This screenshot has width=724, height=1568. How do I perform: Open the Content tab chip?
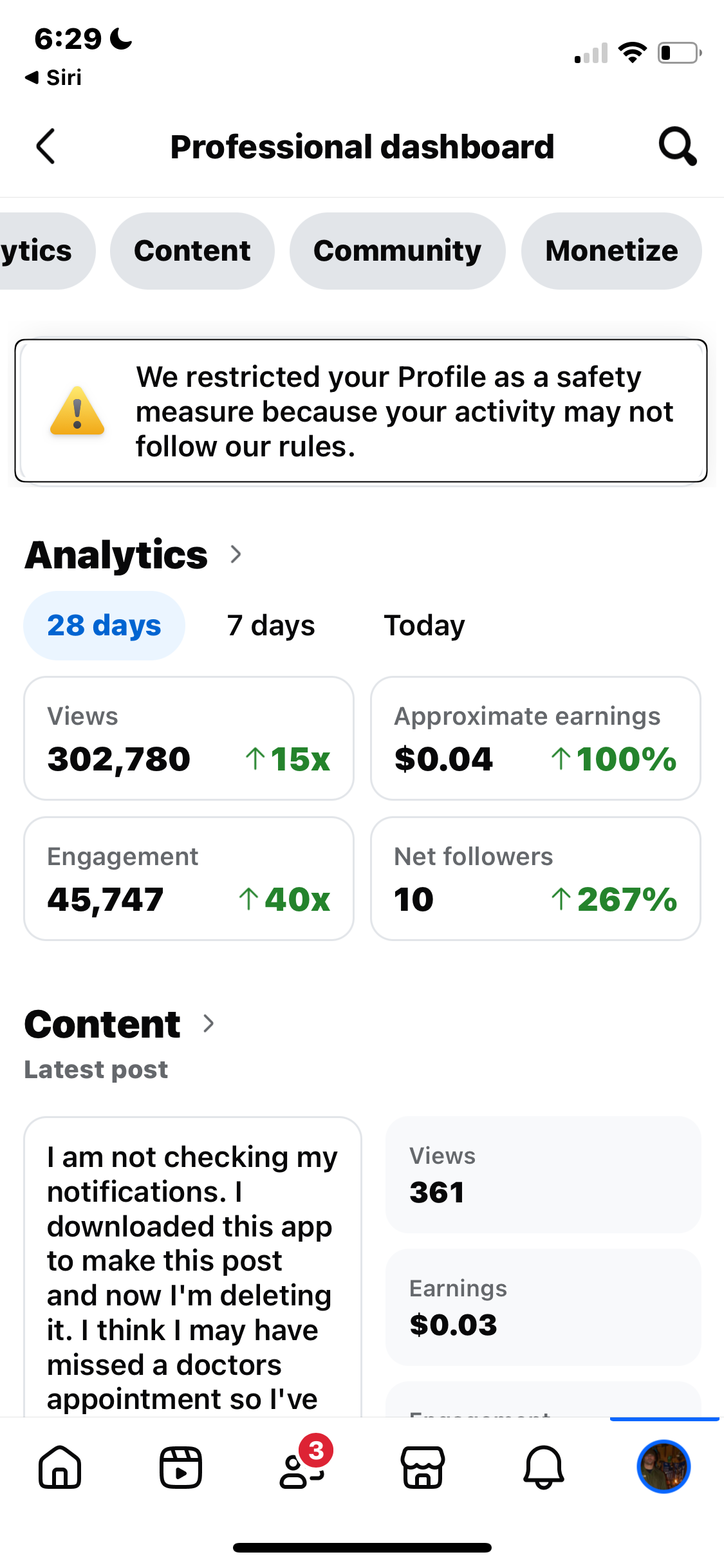click(192, 251)
